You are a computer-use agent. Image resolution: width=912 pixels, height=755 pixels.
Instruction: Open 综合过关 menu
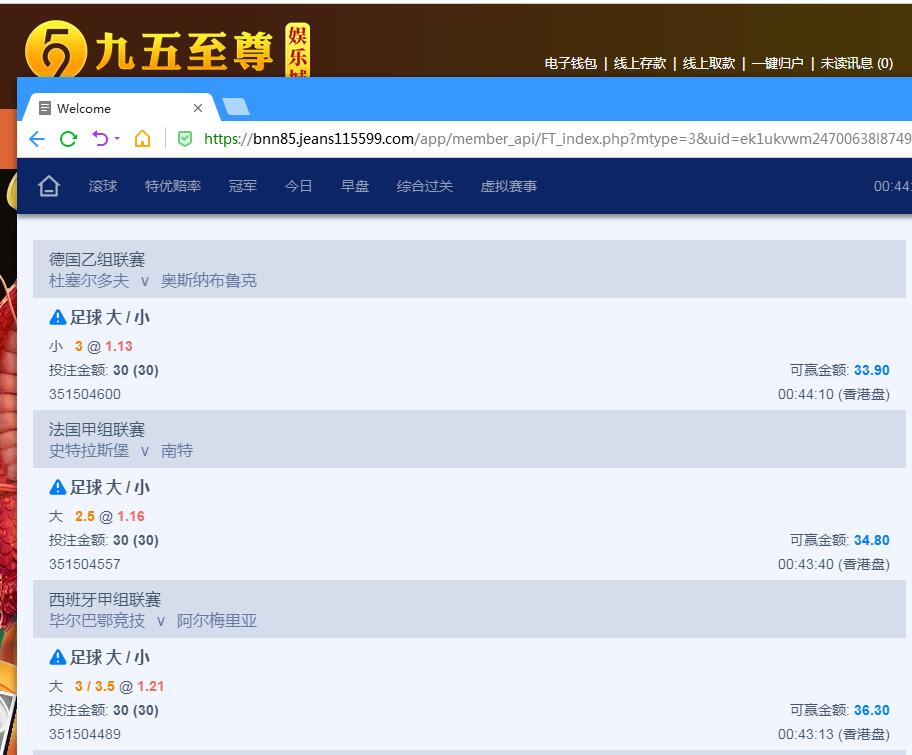(x=425, y=186)
